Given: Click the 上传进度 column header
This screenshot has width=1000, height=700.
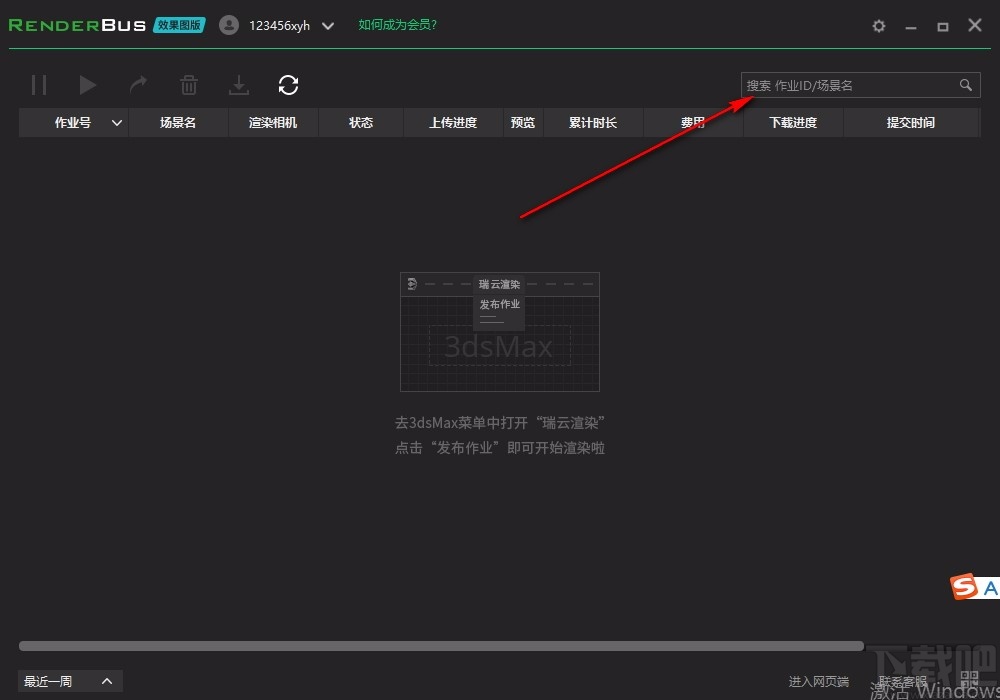Looking at the screenshot, I should tap(453, 122).
